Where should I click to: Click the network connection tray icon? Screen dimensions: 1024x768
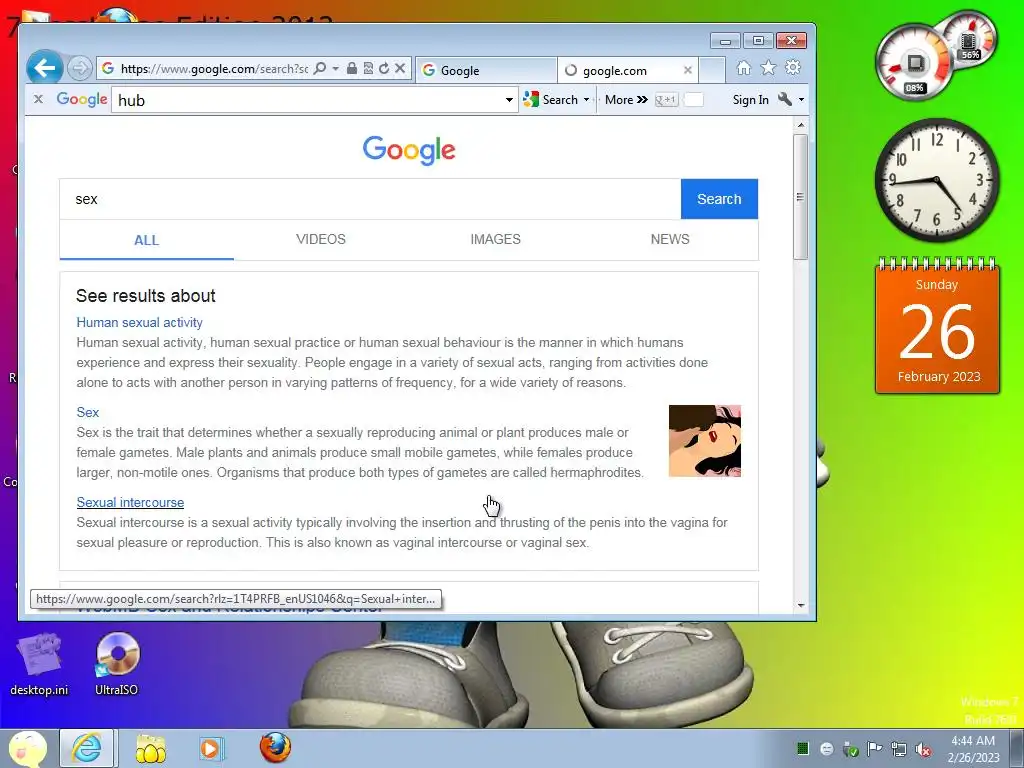pyautogui.click(x=899, y=749)
